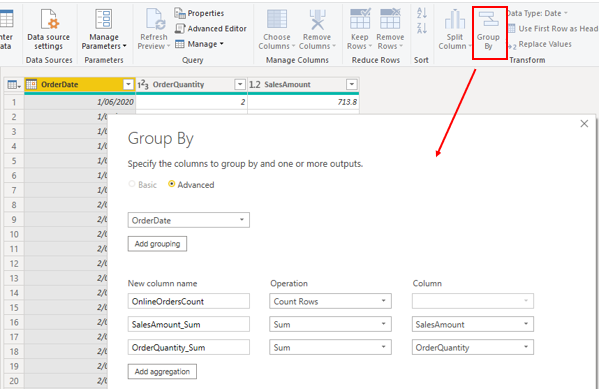Image resolution: width=601 pixels, height=389 pixels.
Task: Edit OnlineOrdersCount column name field
Action: point(189,301)
